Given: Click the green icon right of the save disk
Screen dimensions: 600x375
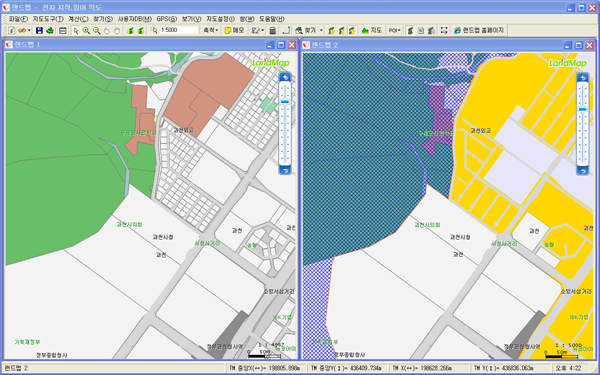Looking at the screenshot, I should click(50, 30).
